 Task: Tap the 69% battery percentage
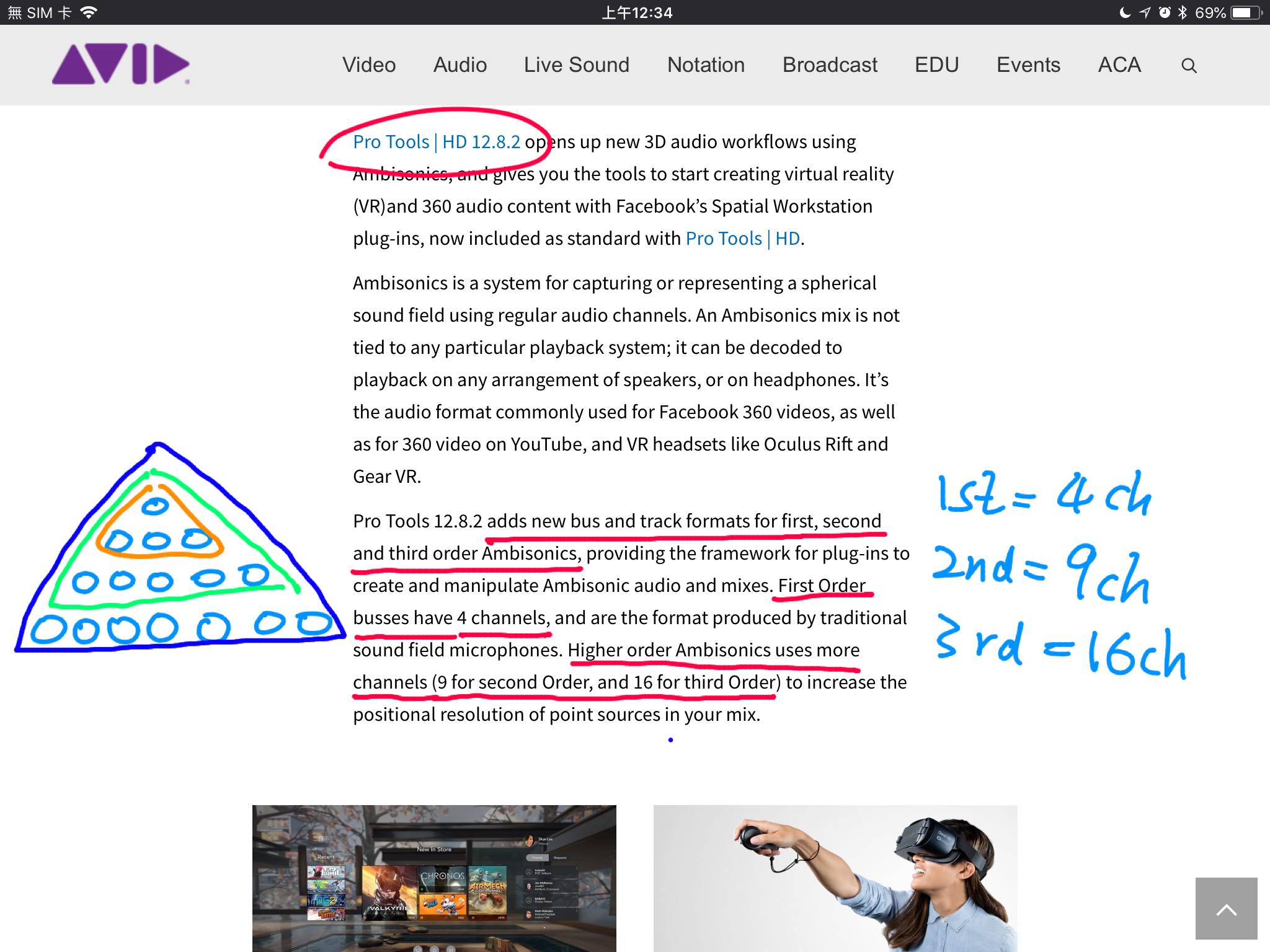1210,12
